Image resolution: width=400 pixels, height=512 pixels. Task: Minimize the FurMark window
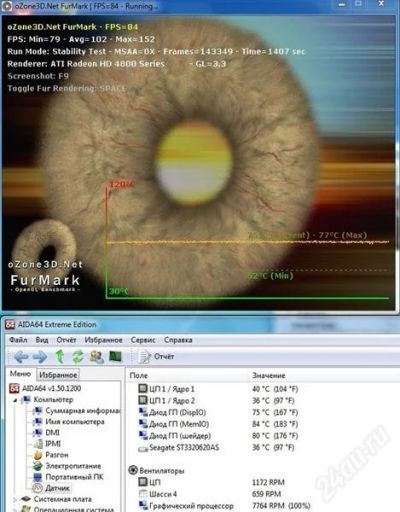coord(342,5)
